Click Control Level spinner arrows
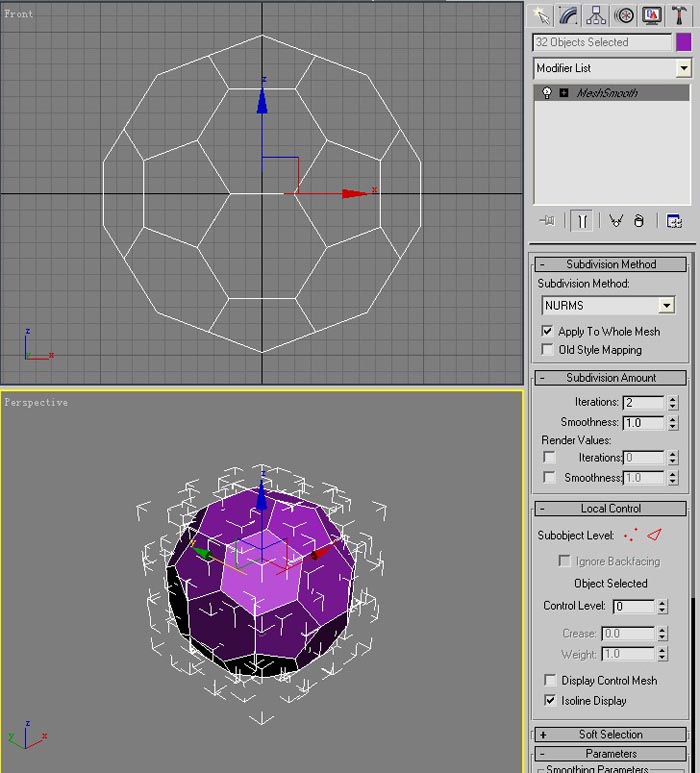The width and height of the screenshot is (700, 773). [x=663, y=606]
